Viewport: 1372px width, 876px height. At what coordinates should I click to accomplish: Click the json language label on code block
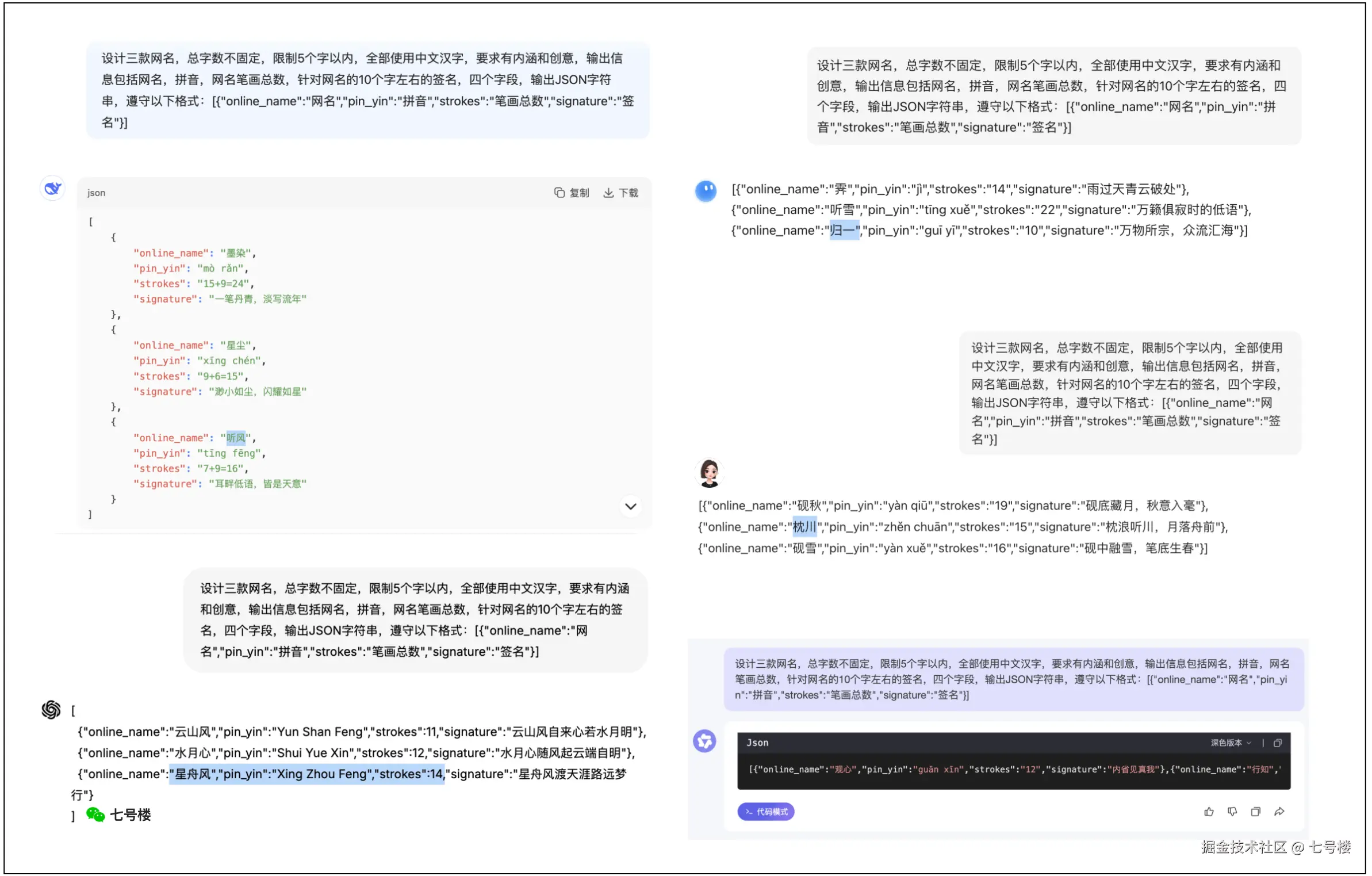(x=96, y=193)
